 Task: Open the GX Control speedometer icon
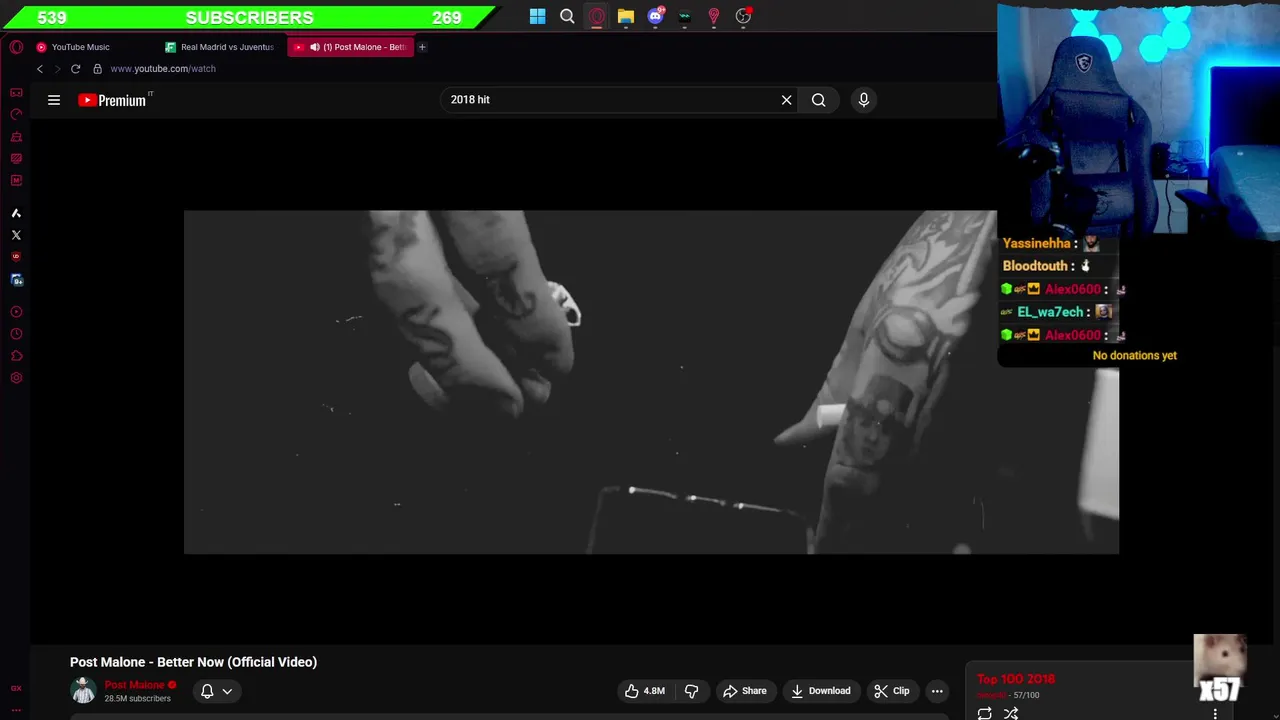click(16, 115)
